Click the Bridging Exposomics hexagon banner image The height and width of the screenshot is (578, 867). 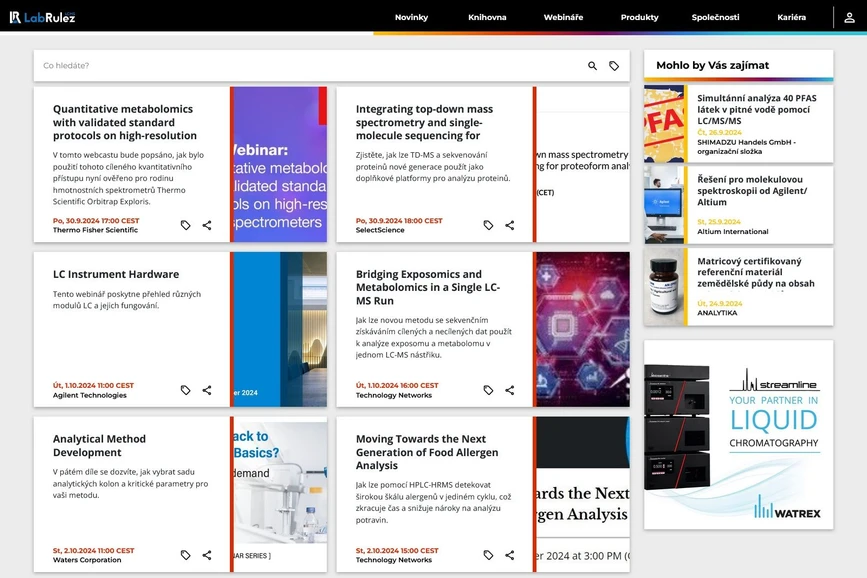coord(583,329)
